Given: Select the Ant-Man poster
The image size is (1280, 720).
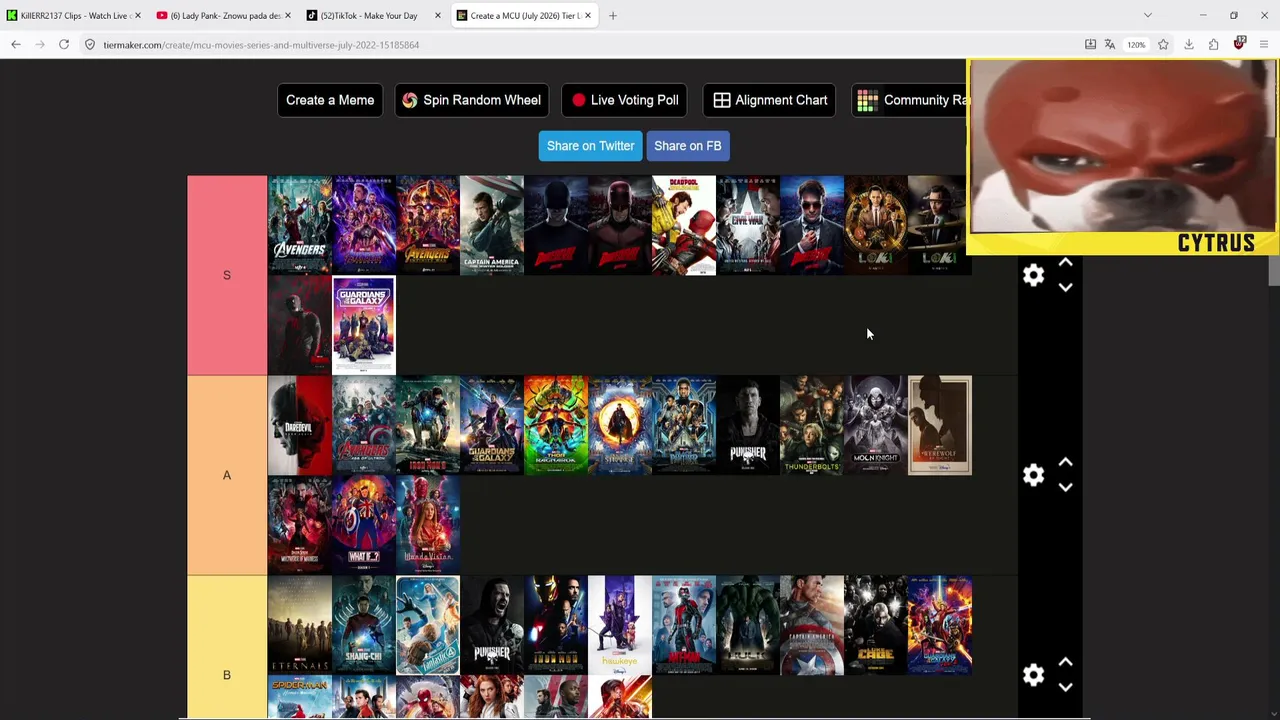Looking at the screenshot, I should 684,625.
